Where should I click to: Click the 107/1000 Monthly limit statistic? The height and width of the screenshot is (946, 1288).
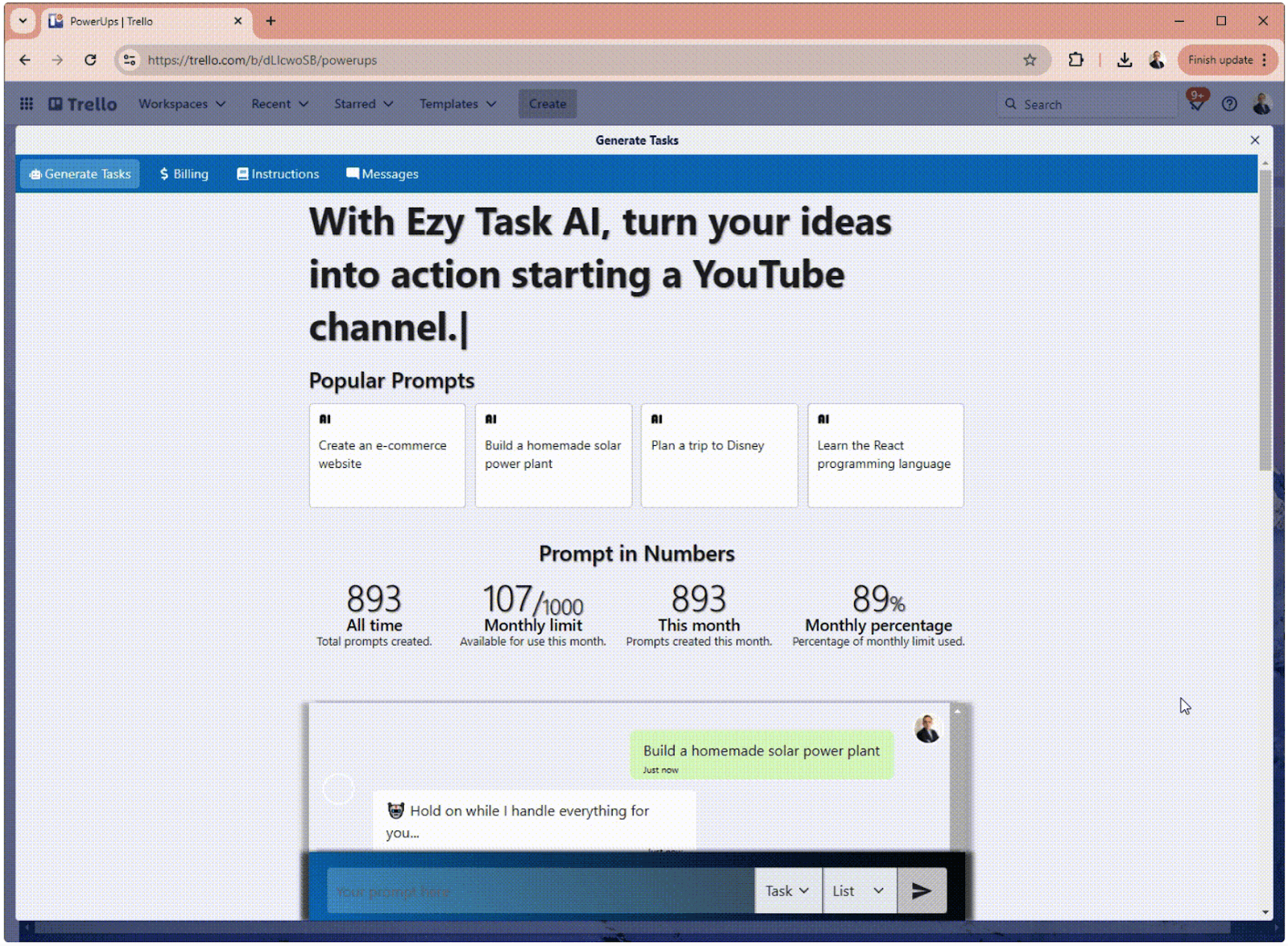(533, 615)
